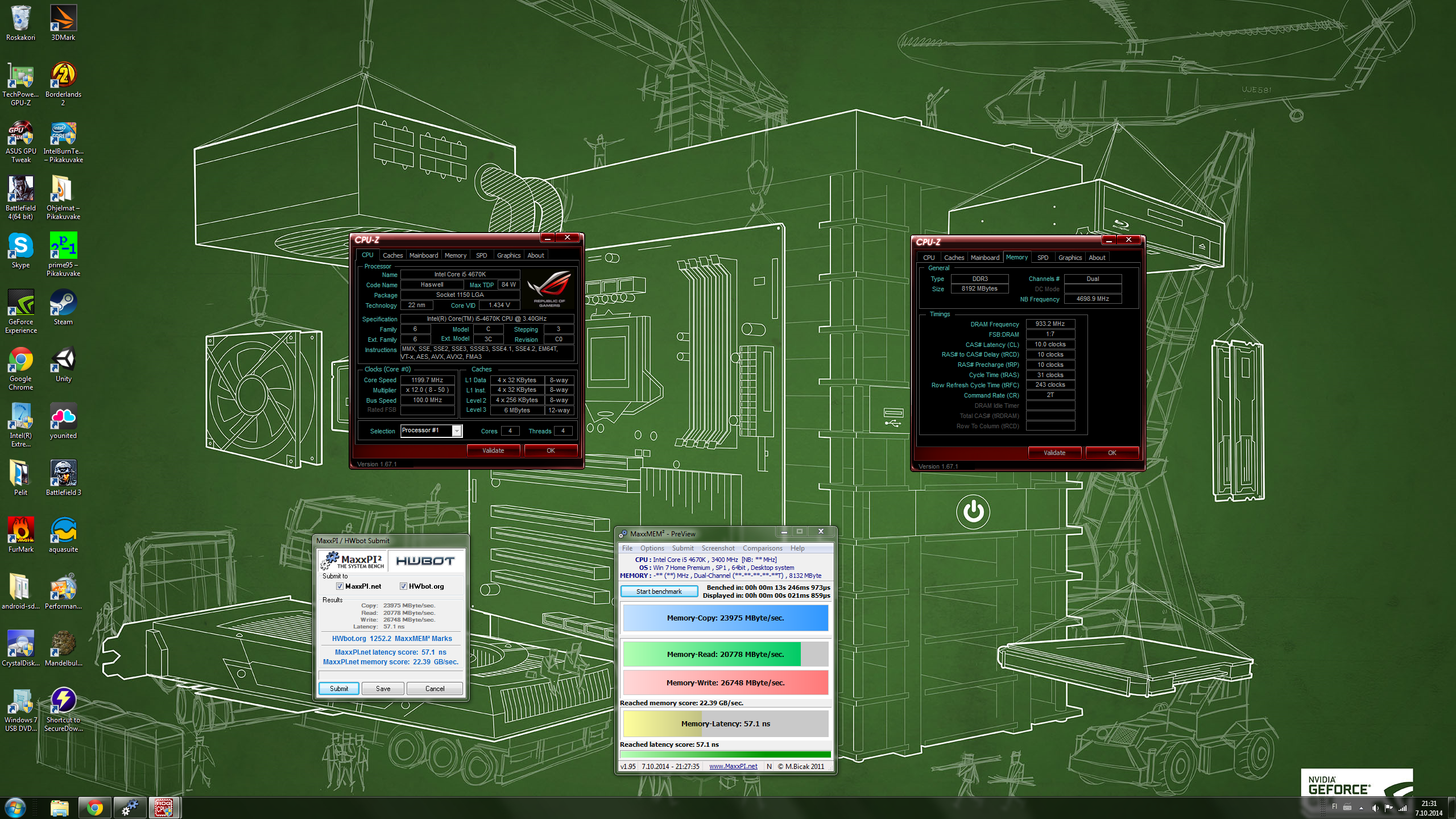Open the About tab in the right CPU-Z window
Image resolution: width=1456 pixels, height=819 pixels.
pos(1097,258)
